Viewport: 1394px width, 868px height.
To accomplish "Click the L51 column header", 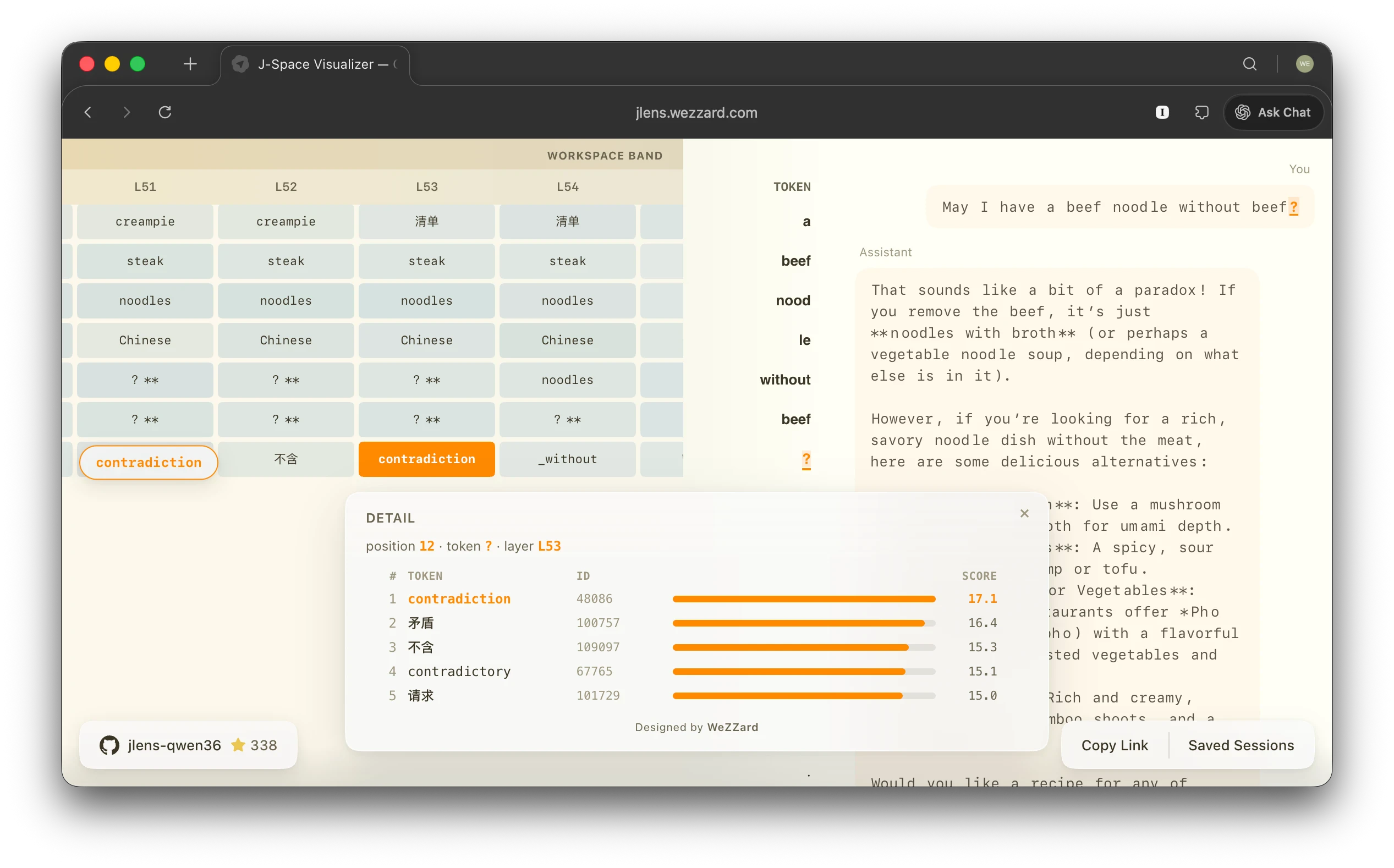I will pos(145,186).
